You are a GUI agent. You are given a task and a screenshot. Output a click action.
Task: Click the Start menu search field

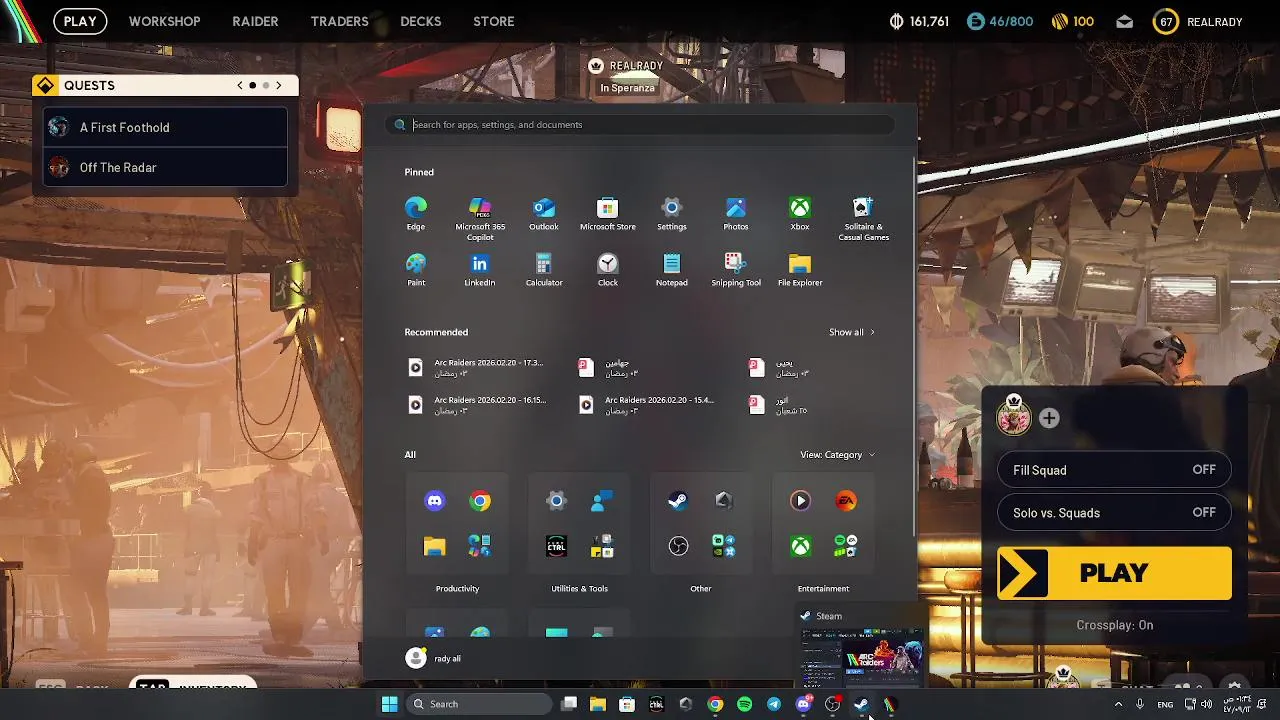click(x=640, y=125)
